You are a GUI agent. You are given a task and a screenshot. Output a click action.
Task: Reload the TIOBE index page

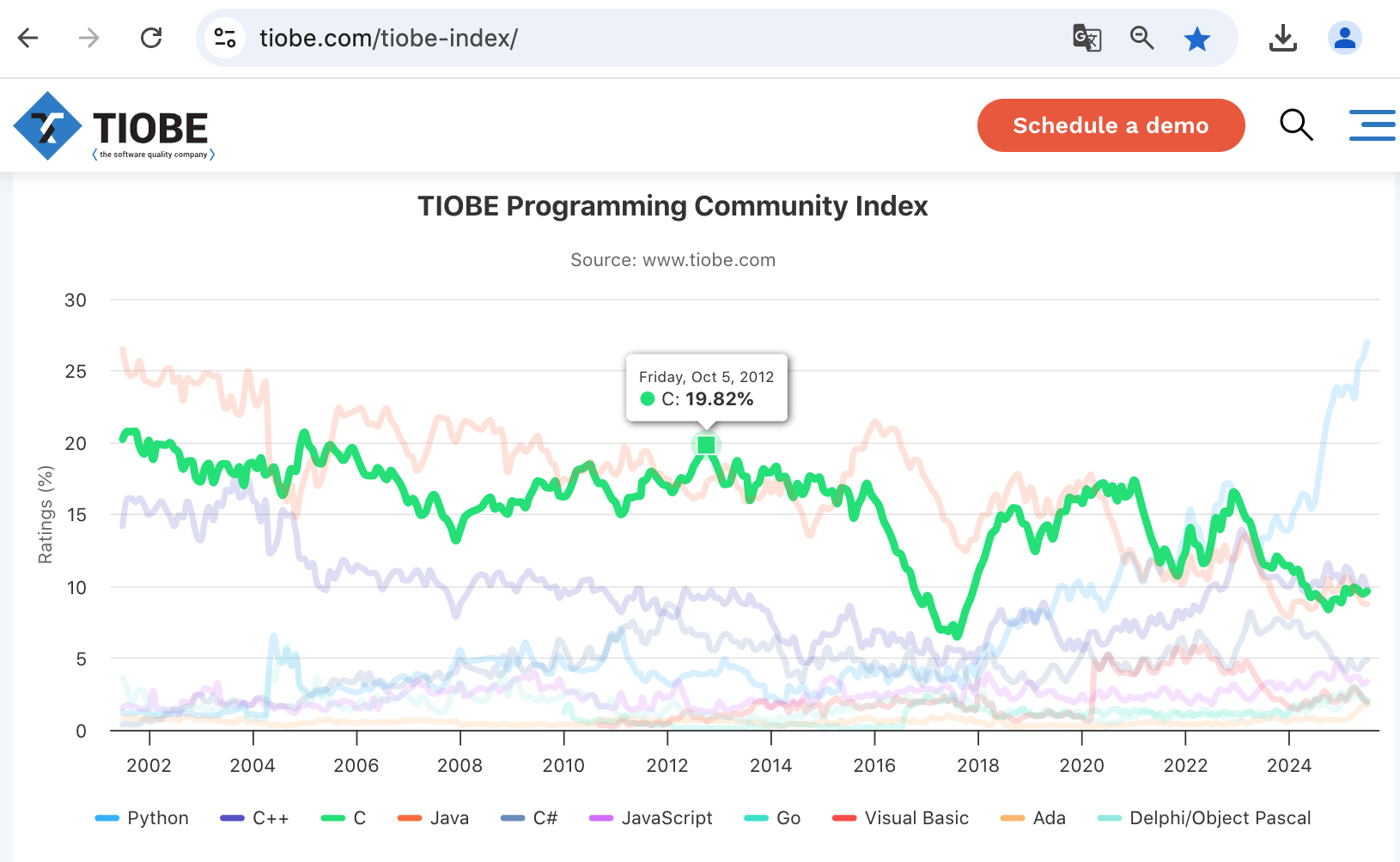(x=151, y=38)
